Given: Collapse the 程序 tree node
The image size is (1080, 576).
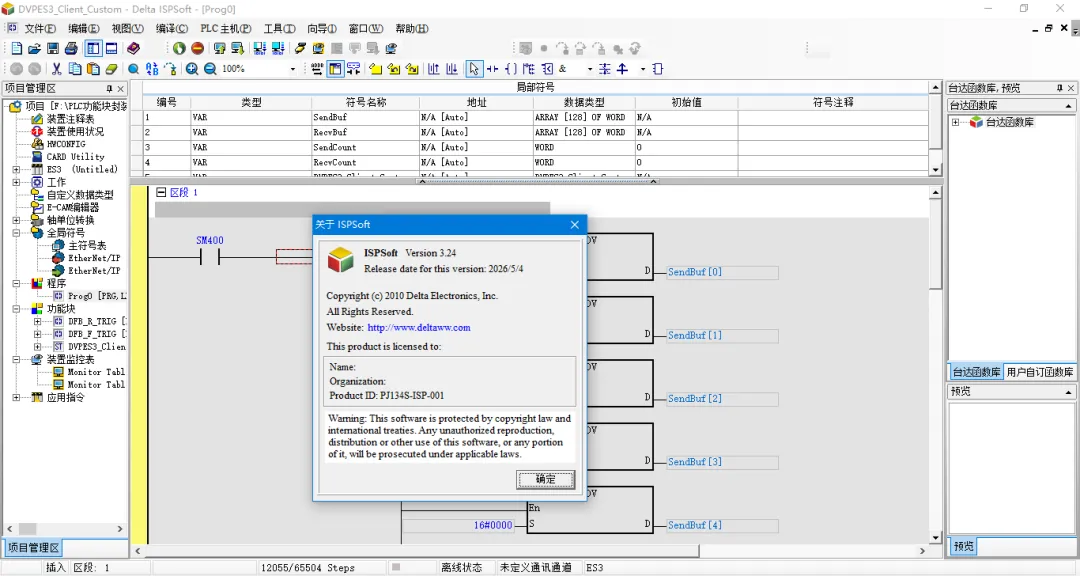Looking at the screenshot, I should click(16, 283).
